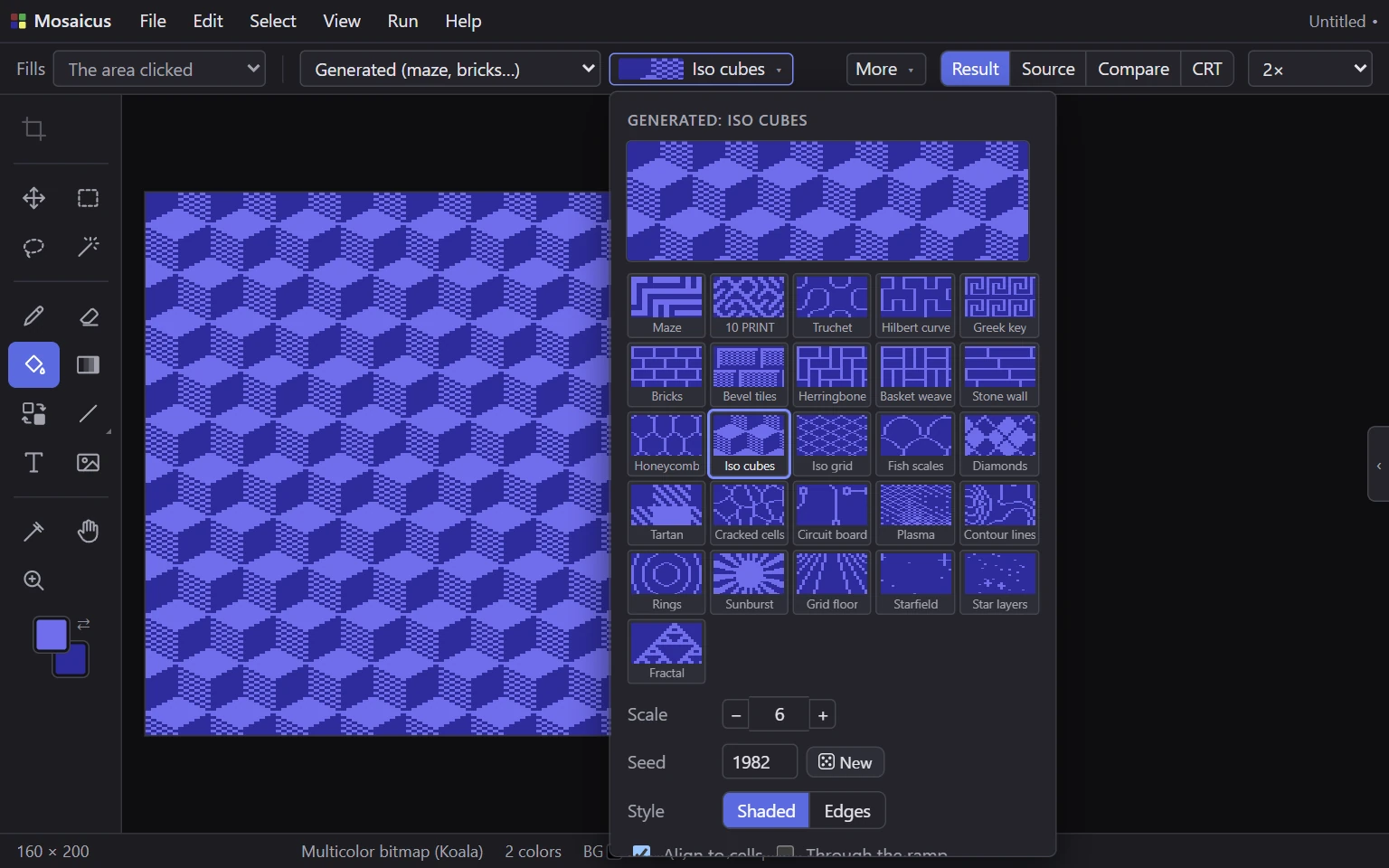Select the Fill bucket tool
This screenshot has height=868, width=1389.
pyautogui.click(x=34, y=364)
